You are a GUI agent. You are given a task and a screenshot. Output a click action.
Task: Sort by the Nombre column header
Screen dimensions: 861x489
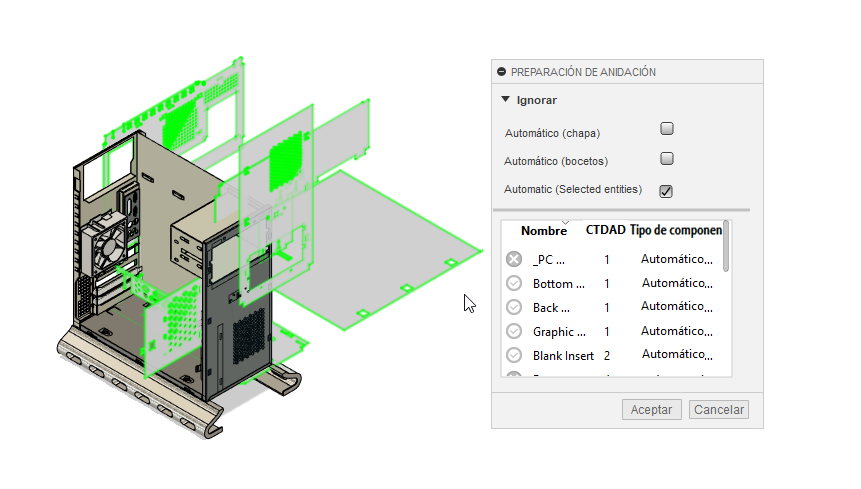[x=544, y=231]
